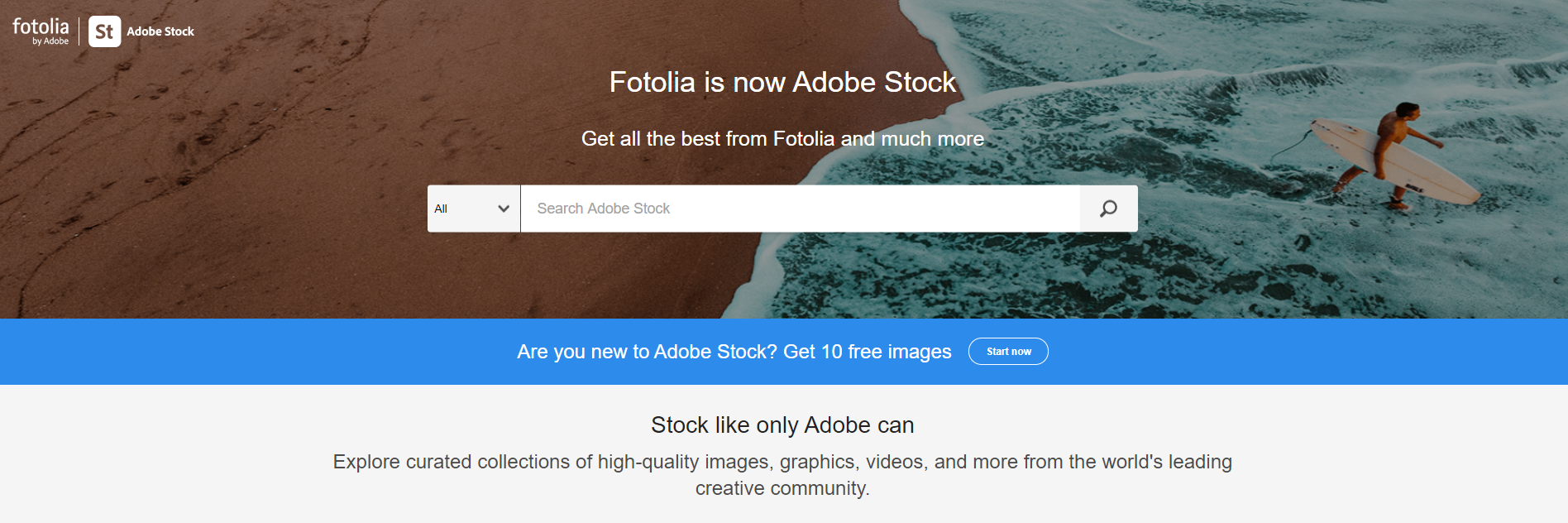Click the 'Get 10 free images' offer text
1568x523 pixels.
pyautogui.click(x=867, y=352)
